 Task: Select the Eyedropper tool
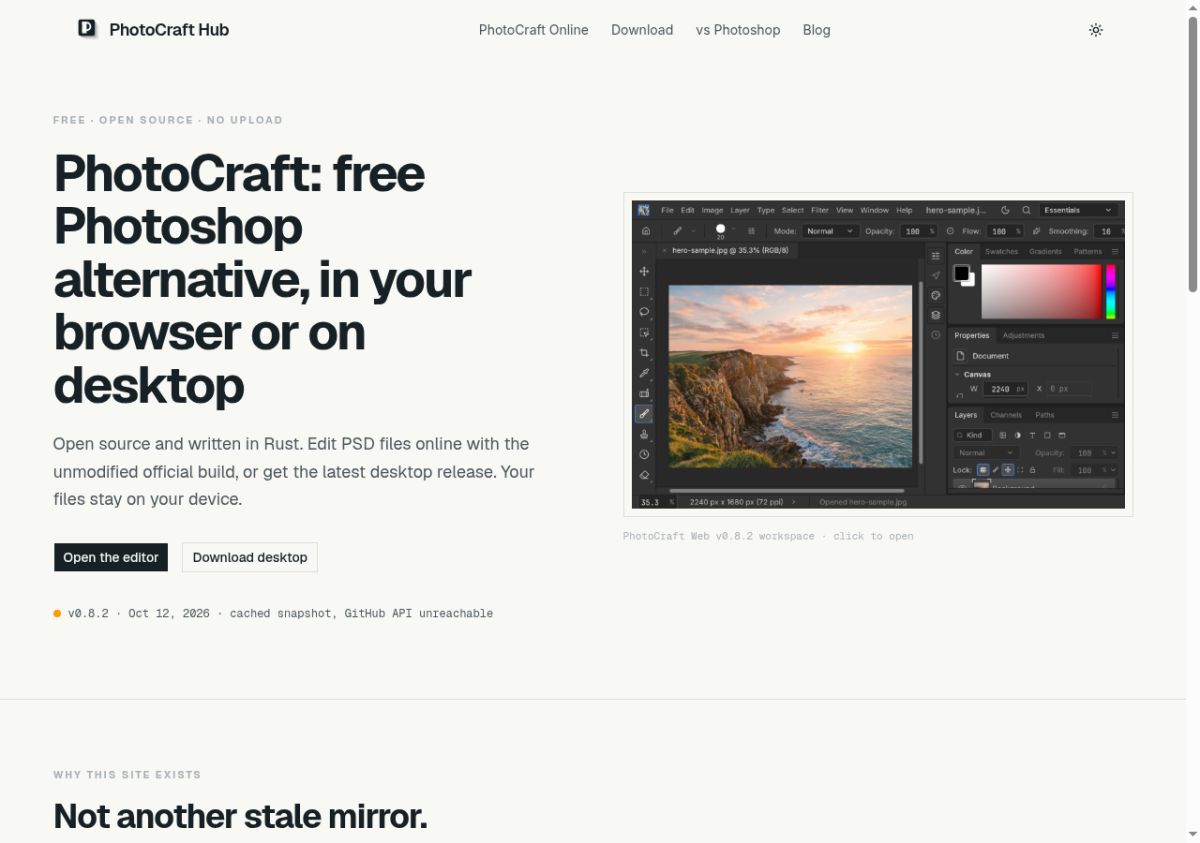pos(644,373)
